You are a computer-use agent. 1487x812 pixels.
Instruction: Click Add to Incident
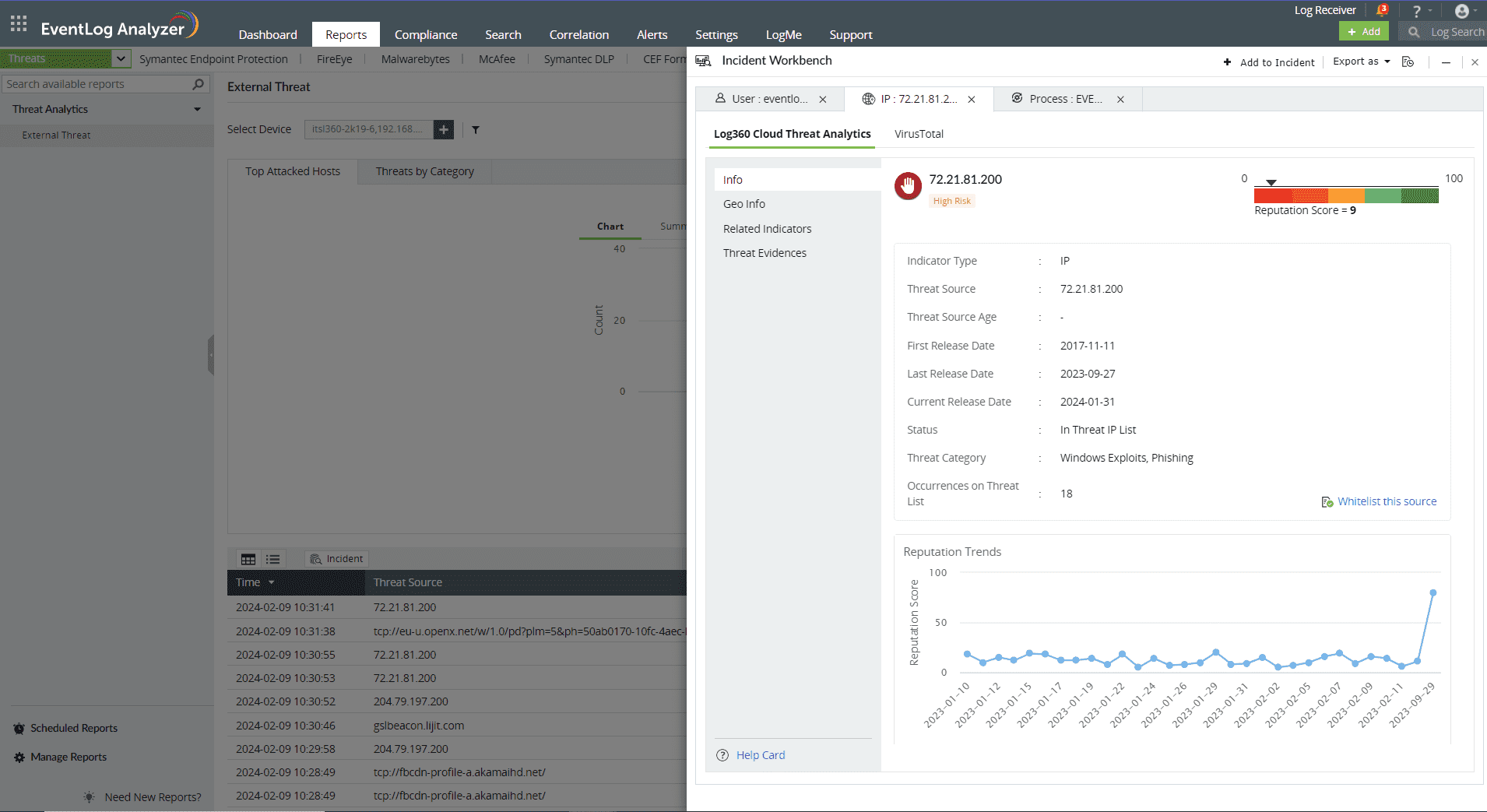click(1268, 62)
